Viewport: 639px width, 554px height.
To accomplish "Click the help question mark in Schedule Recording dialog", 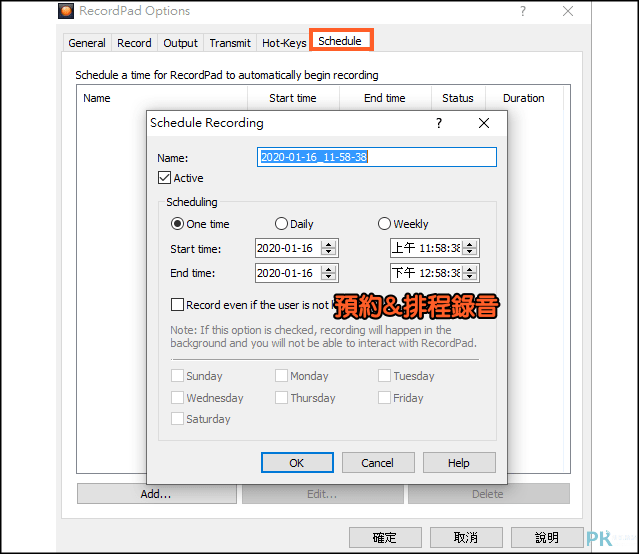I will point(438,123).
